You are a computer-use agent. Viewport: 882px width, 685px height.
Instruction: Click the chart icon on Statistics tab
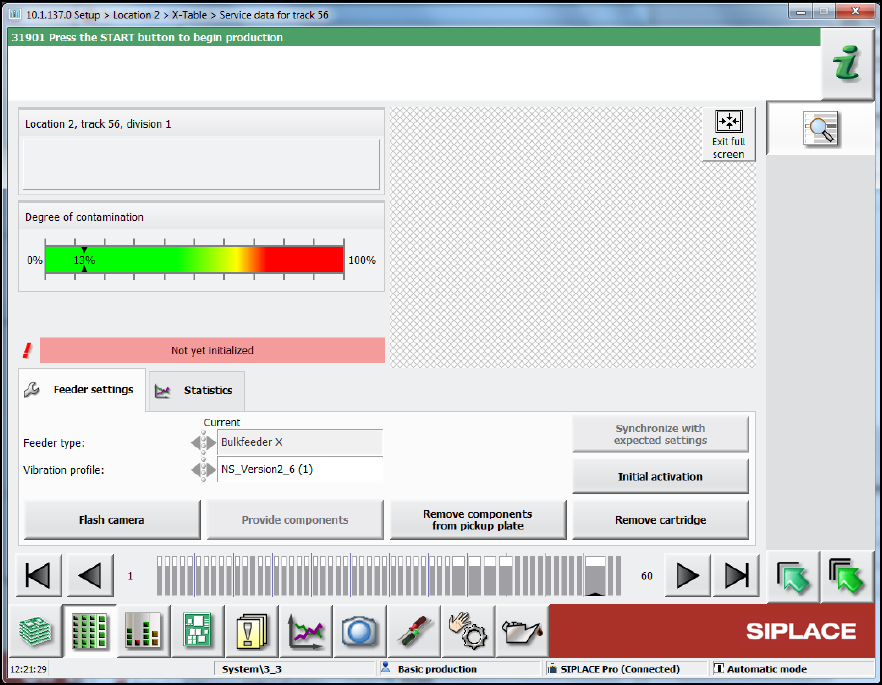(x=163, y=391)
